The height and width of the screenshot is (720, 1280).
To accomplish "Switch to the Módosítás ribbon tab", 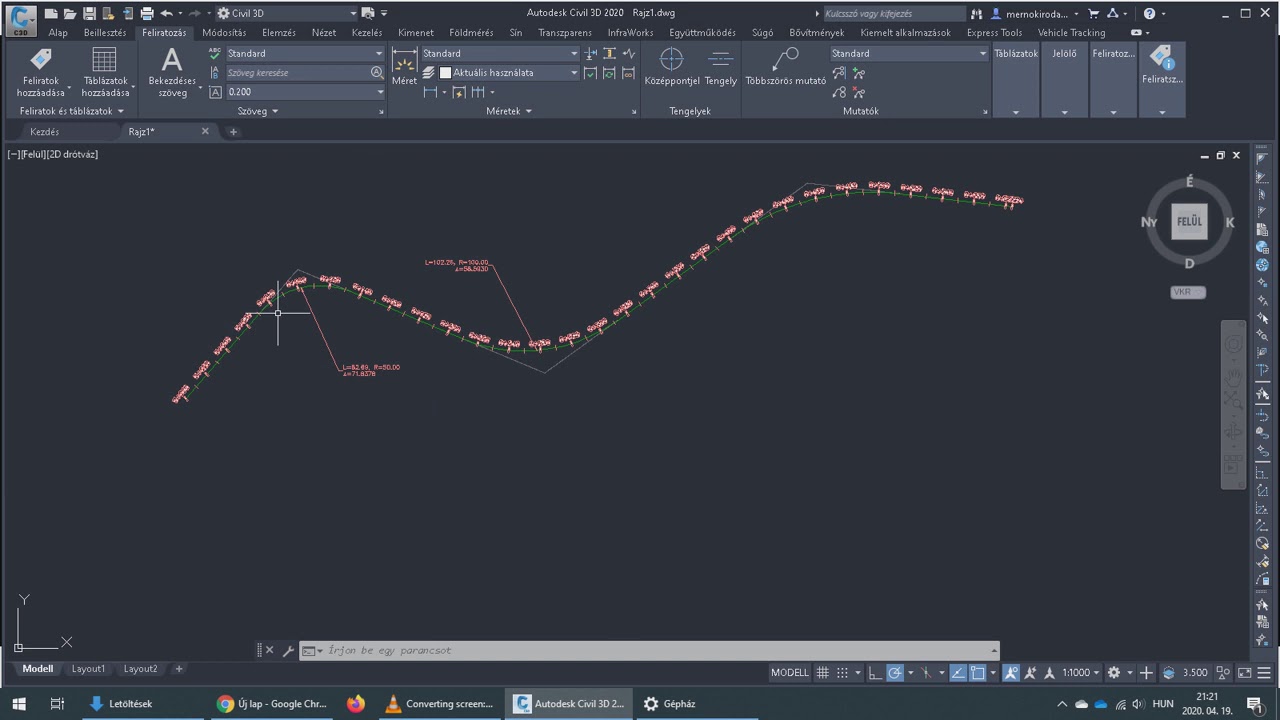I will coord(224,33).
